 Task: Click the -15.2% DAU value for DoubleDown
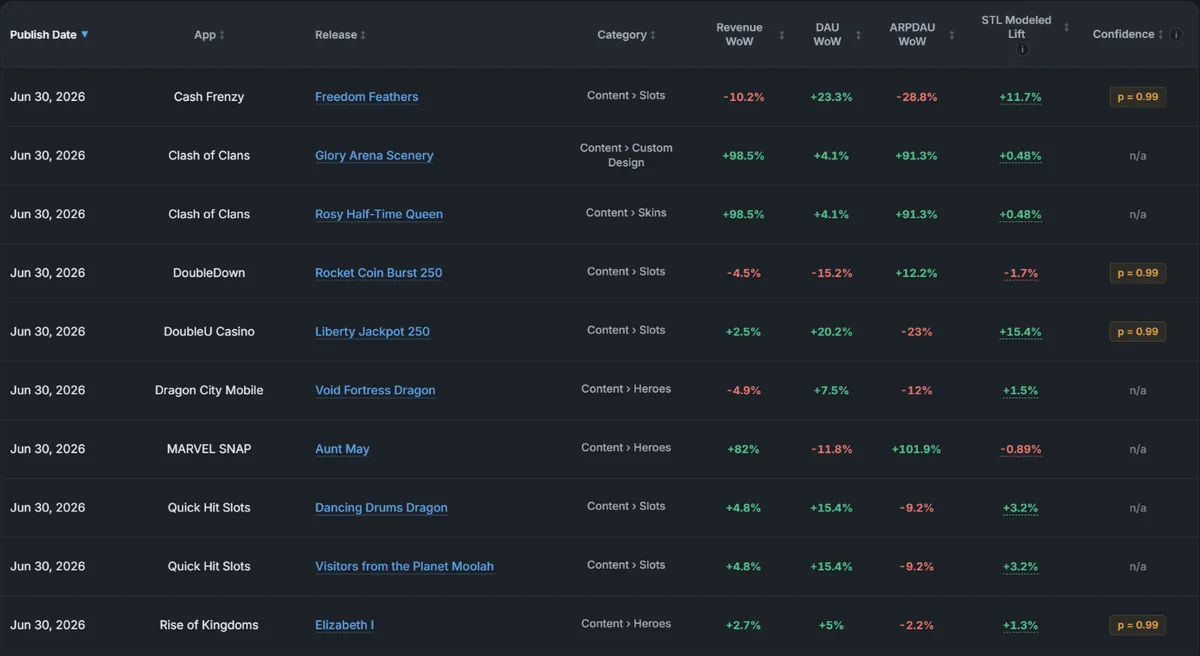pos(831,273)
